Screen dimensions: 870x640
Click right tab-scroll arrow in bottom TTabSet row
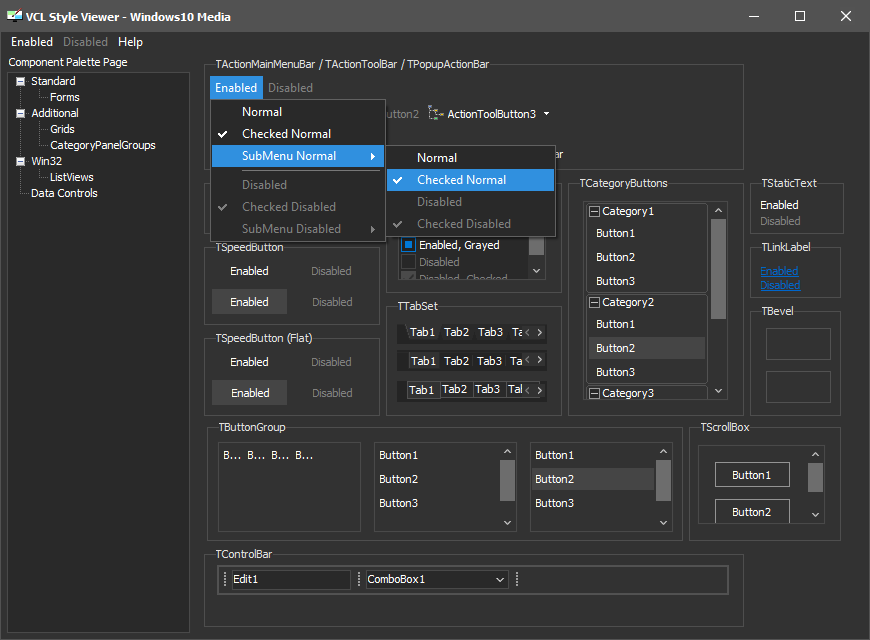[x=539, y=390]
